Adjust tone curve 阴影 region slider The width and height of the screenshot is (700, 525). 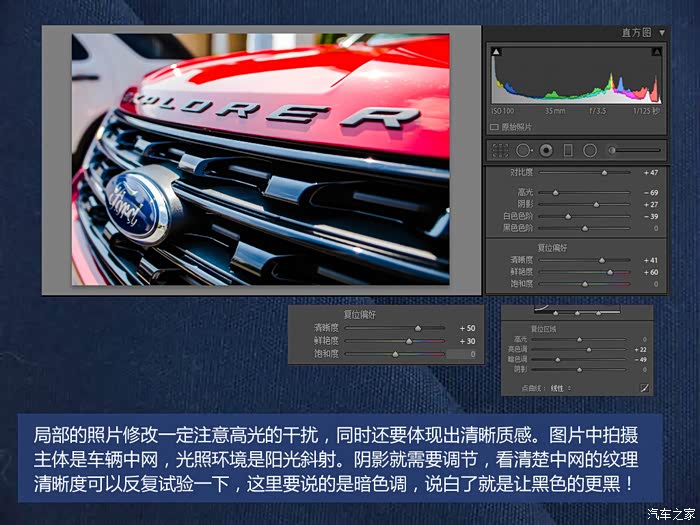(579, 370)
